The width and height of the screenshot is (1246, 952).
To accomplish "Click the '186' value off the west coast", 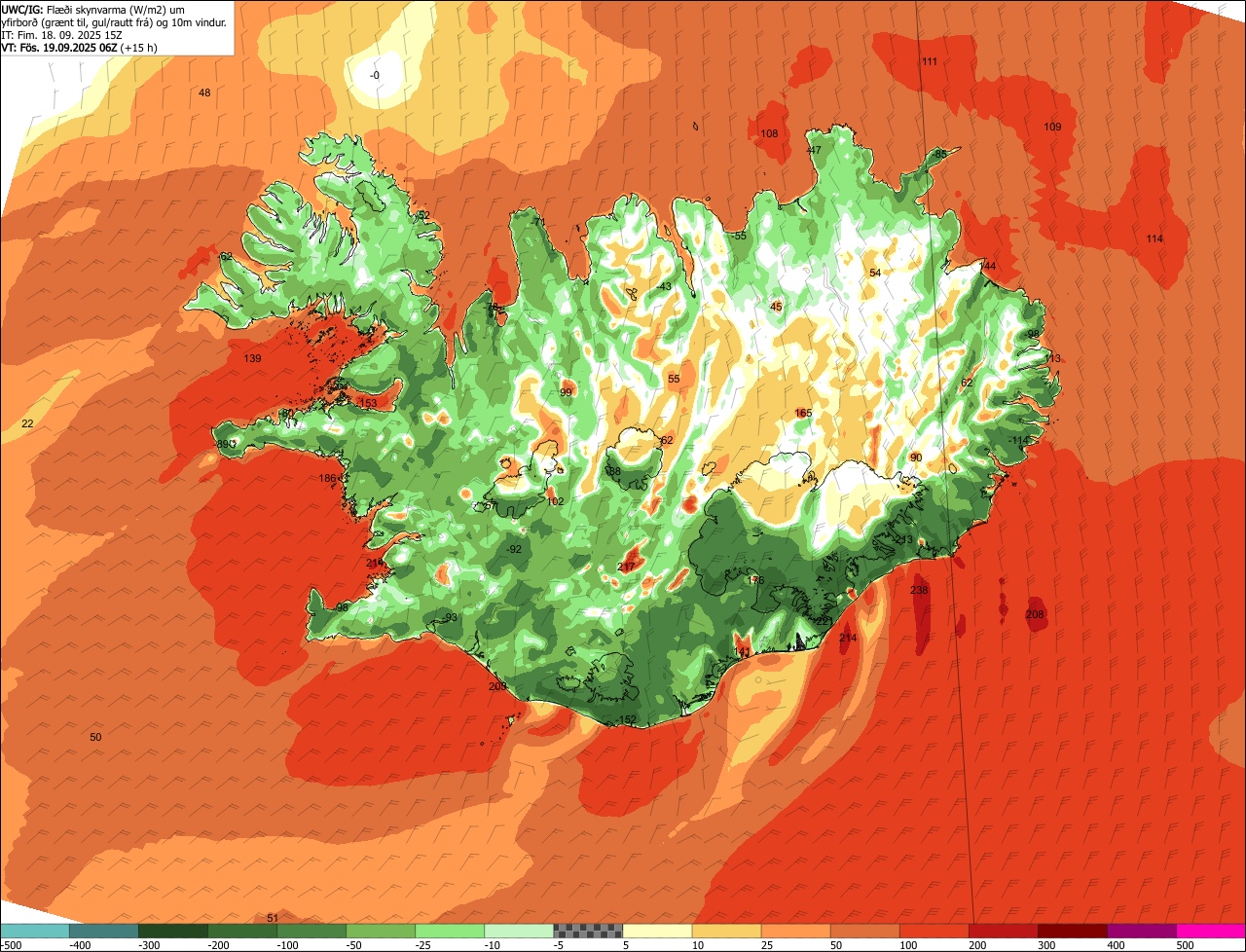I will coord(328,478).
